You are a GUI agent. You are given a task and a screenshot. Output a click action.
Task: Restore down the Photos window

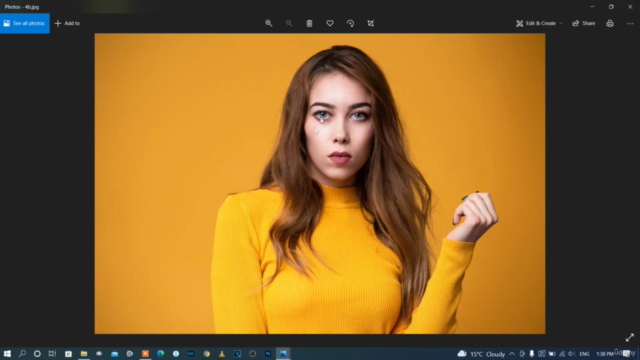[x=611, y=7]
